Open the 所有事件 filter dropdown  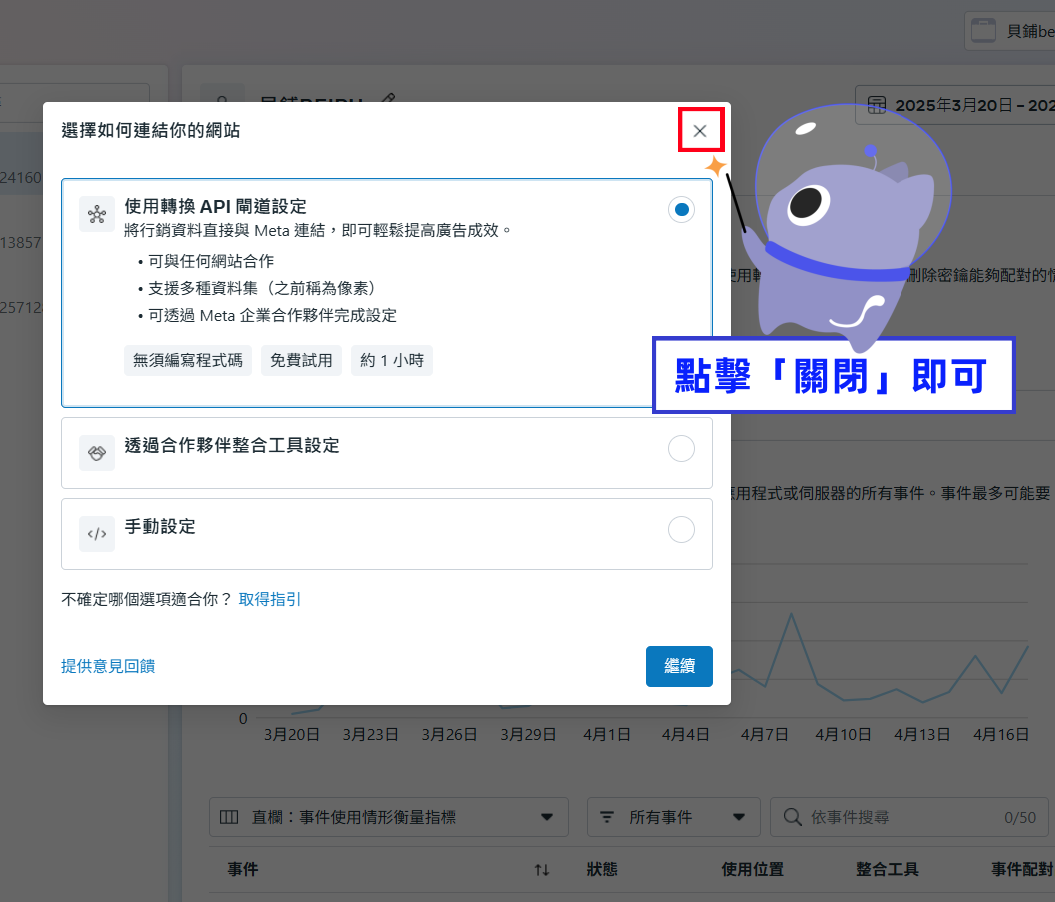coord(674,817)
